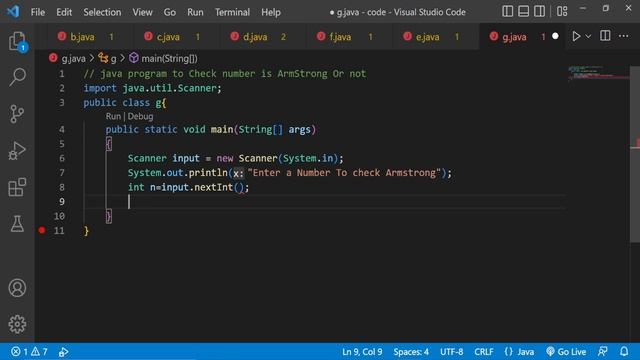This screenshot has height=360, width=640.
Task: Open the Run and Debug view
Action: (17, 151)
